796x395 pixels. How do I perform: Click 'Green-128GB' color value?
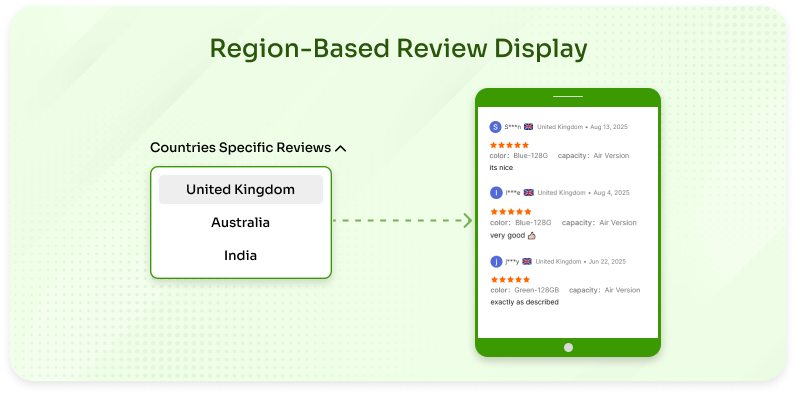coord(537,290)
